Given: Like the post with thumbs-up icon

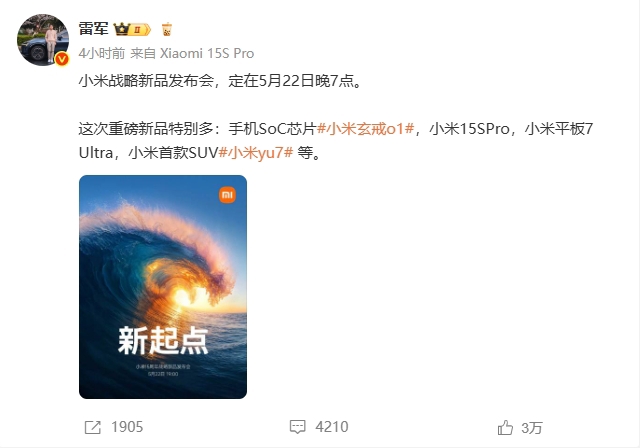Looking at the screenshot, I should pyautogui.click(x=505, y=427).
